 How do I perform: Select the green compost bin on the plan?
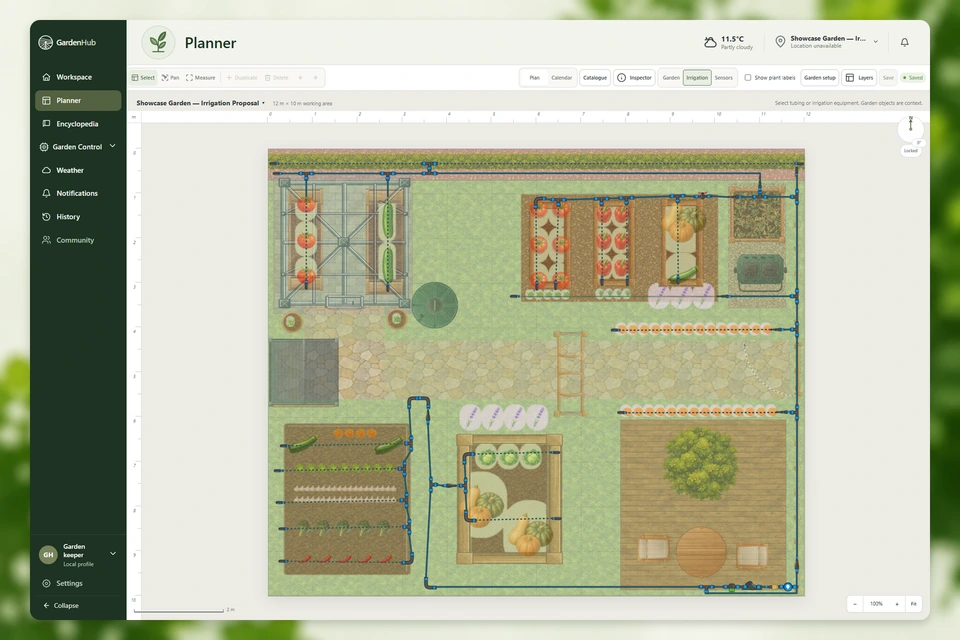760,273
